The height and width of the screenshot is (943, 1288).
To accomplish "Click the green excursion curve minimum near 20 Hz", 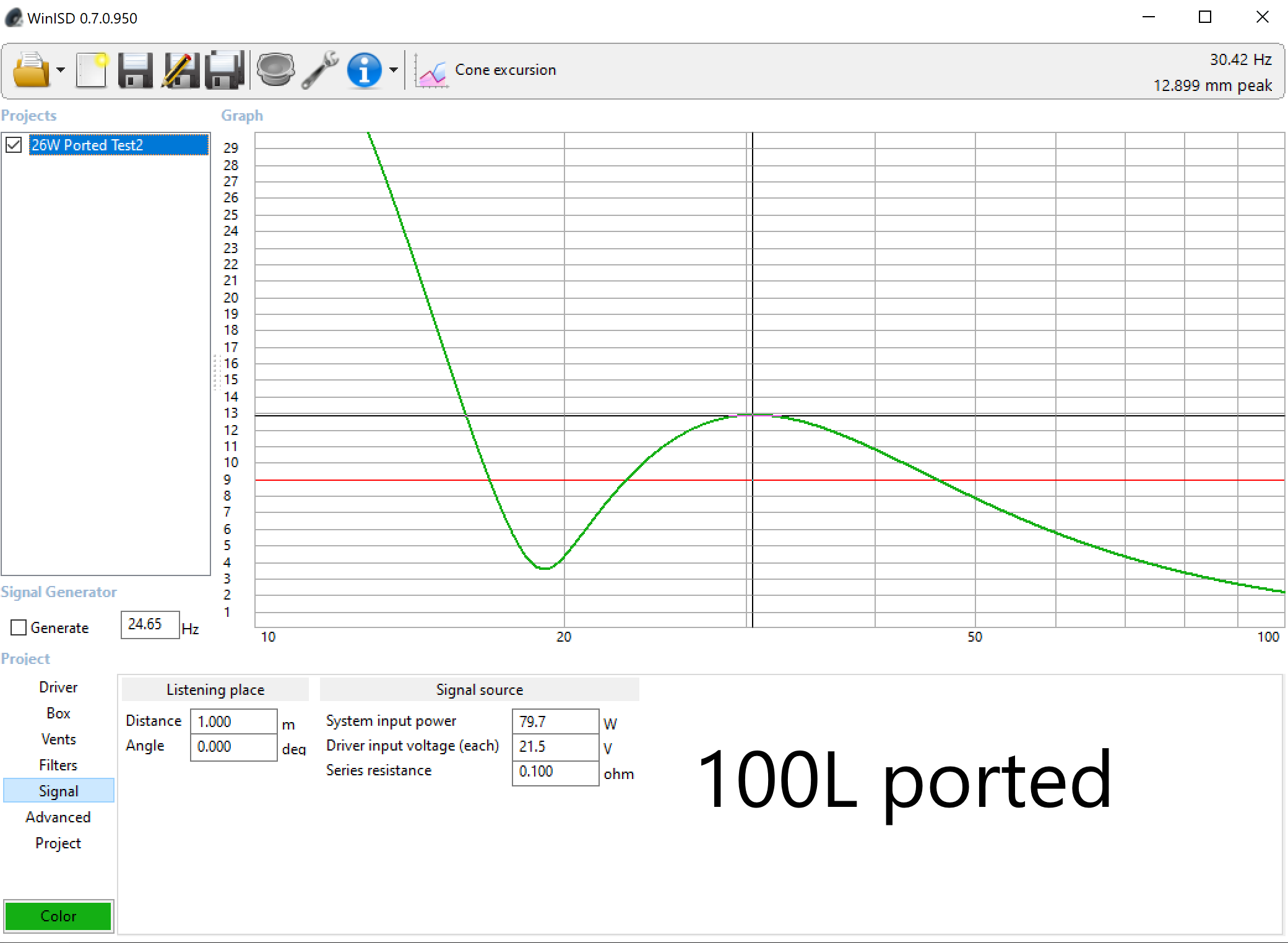I will click(x=545, y=567).
